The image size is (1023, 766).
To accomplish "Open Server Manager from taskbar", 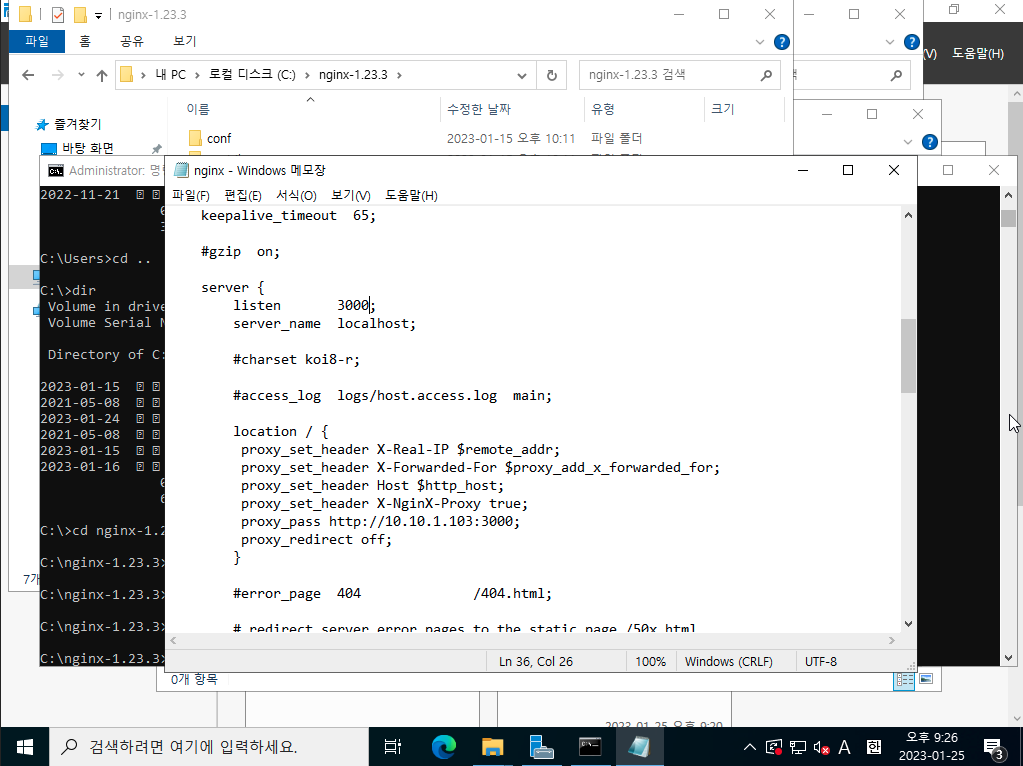I will point(541,746).
